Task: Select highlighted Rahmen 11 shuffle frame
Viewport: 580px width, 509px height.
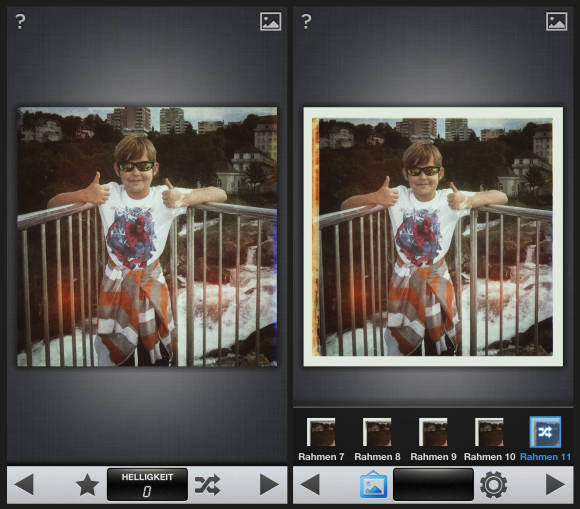Action: (545, 432)
